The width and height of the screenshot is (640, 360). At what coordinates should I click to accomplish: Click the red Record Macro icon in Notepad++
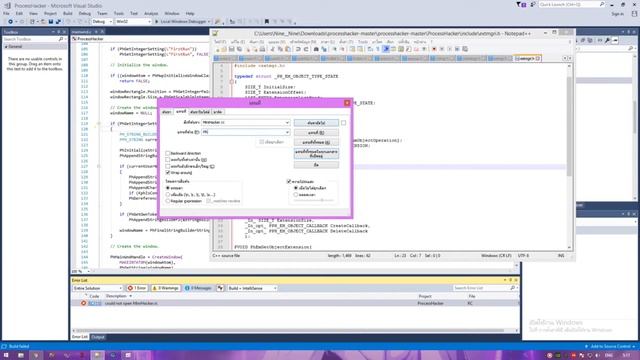click(434, 49)
